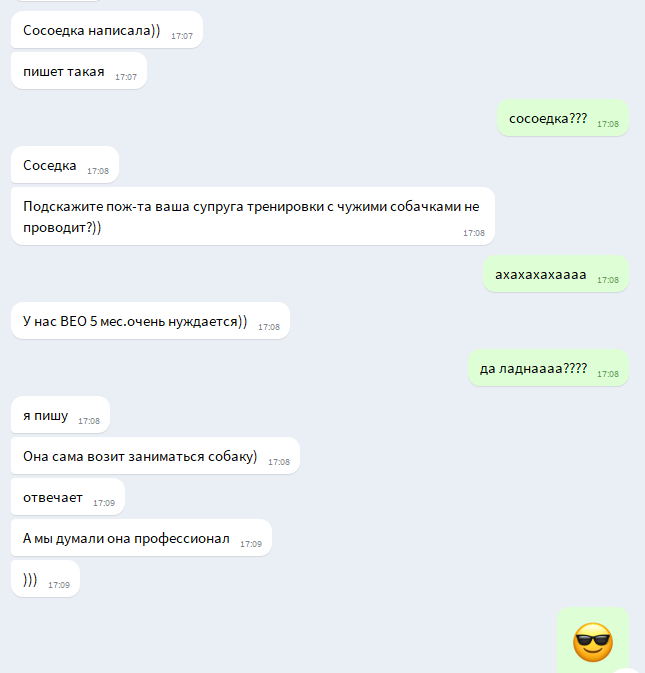Click the 17:08 timestamp beside 'ахахахахаааа'

coord(608,280)
